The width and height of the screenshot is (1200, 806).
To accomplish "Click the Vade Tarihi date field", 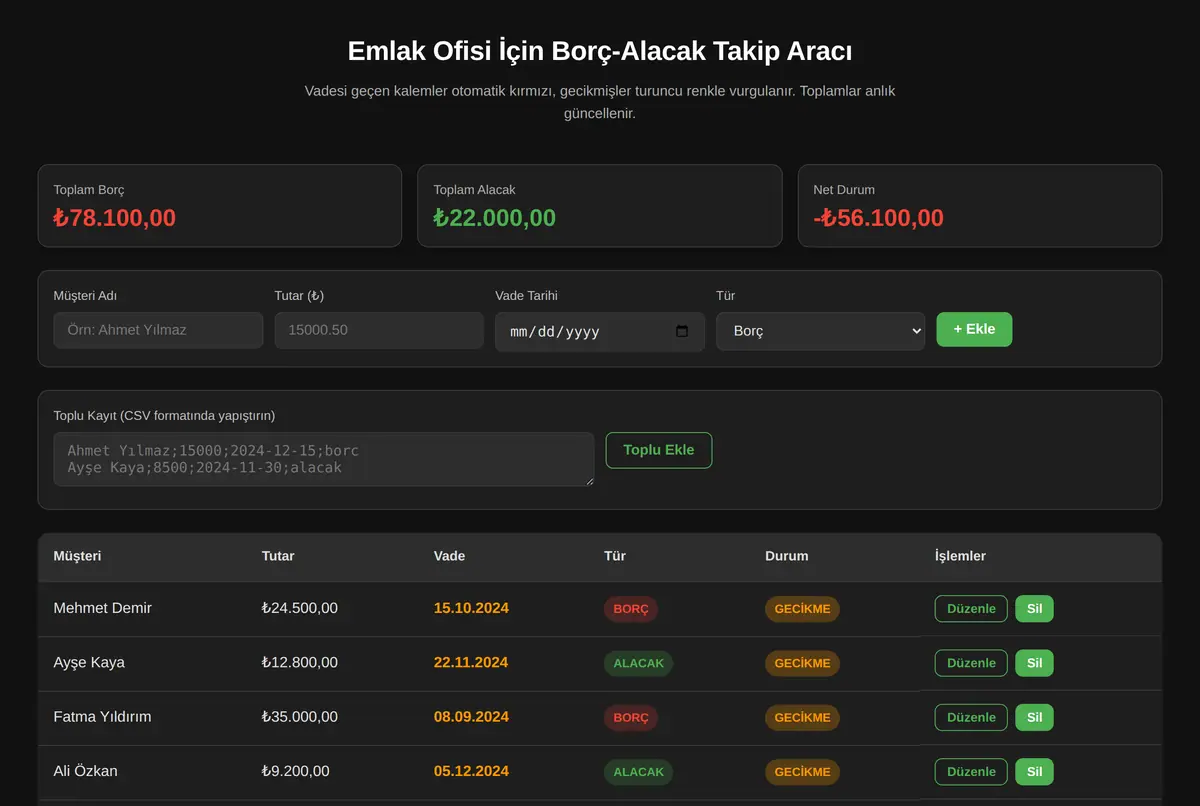I will [x=600, y=332].
